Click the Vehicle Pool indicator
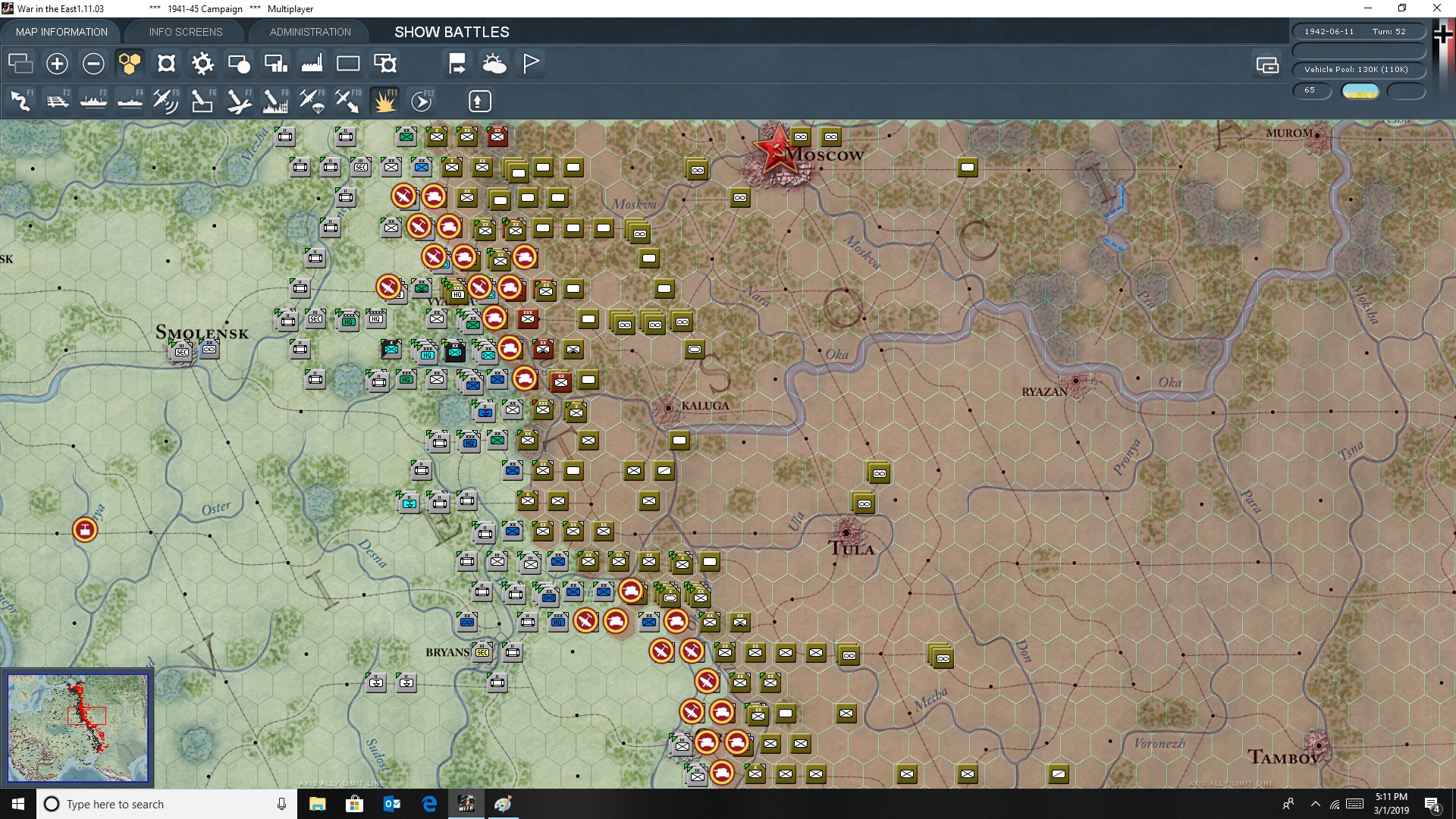 (1358, 70)
